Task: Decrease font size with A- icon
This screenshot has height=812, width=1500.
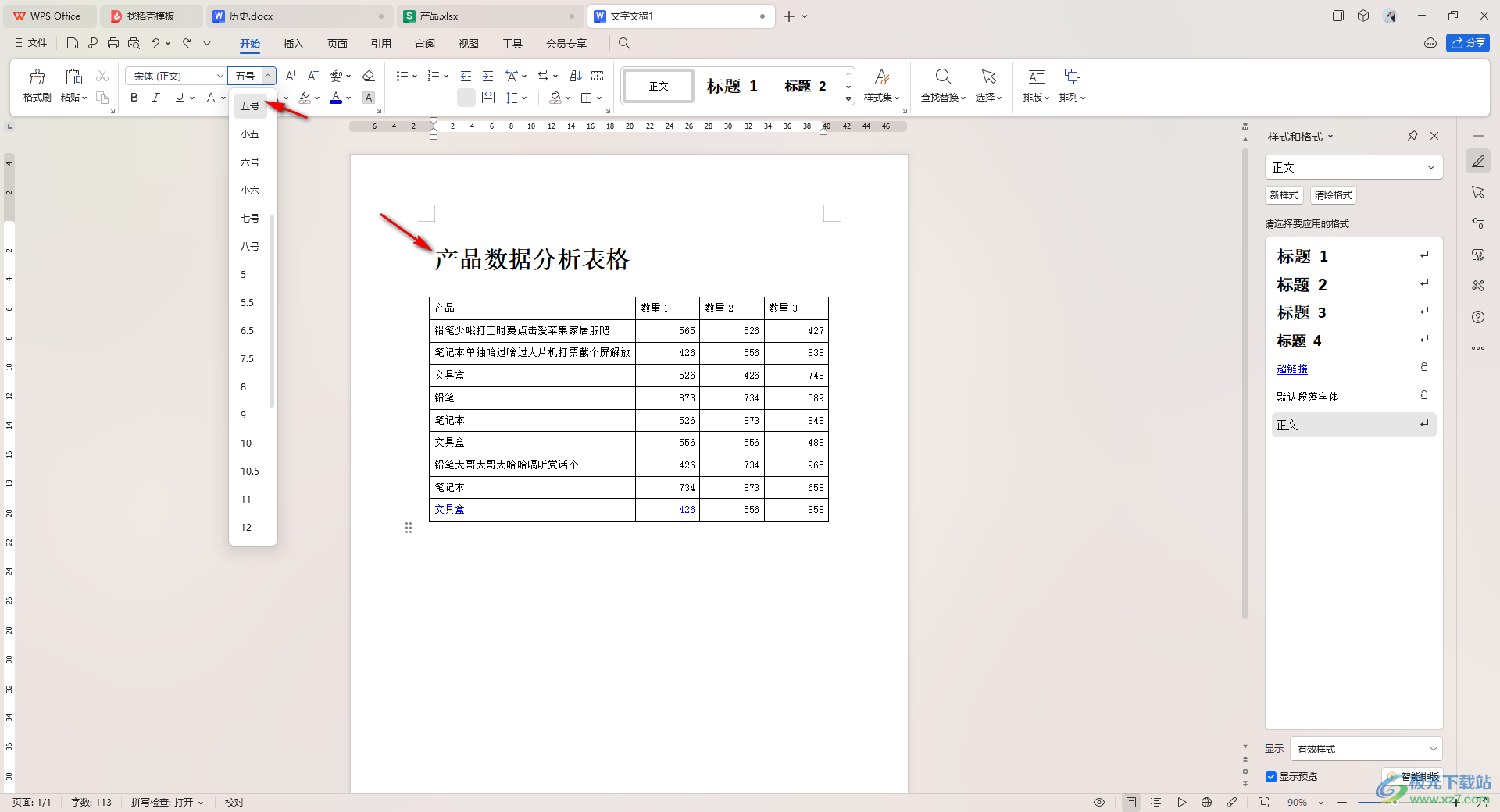Action: click(312, 76)
